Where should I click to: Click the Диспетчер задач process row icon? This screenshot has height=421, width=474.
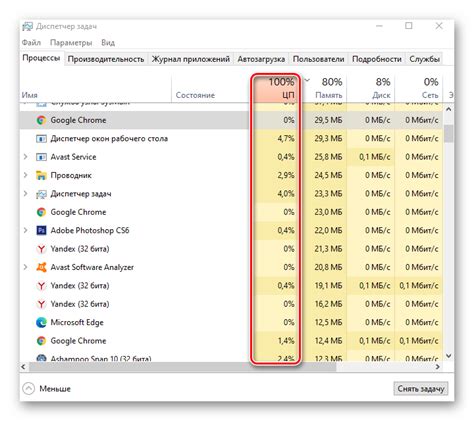(x=41, y=194)
